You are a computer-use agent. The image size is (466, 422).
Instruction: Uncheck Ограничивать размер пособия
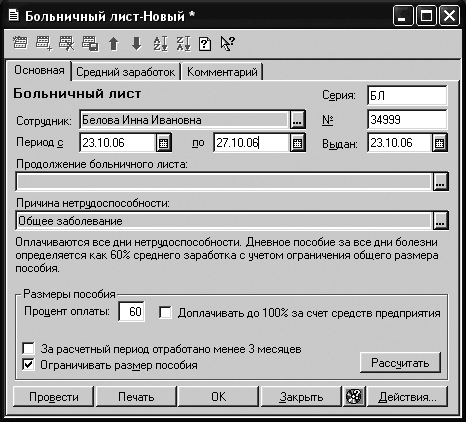(28, 364)
